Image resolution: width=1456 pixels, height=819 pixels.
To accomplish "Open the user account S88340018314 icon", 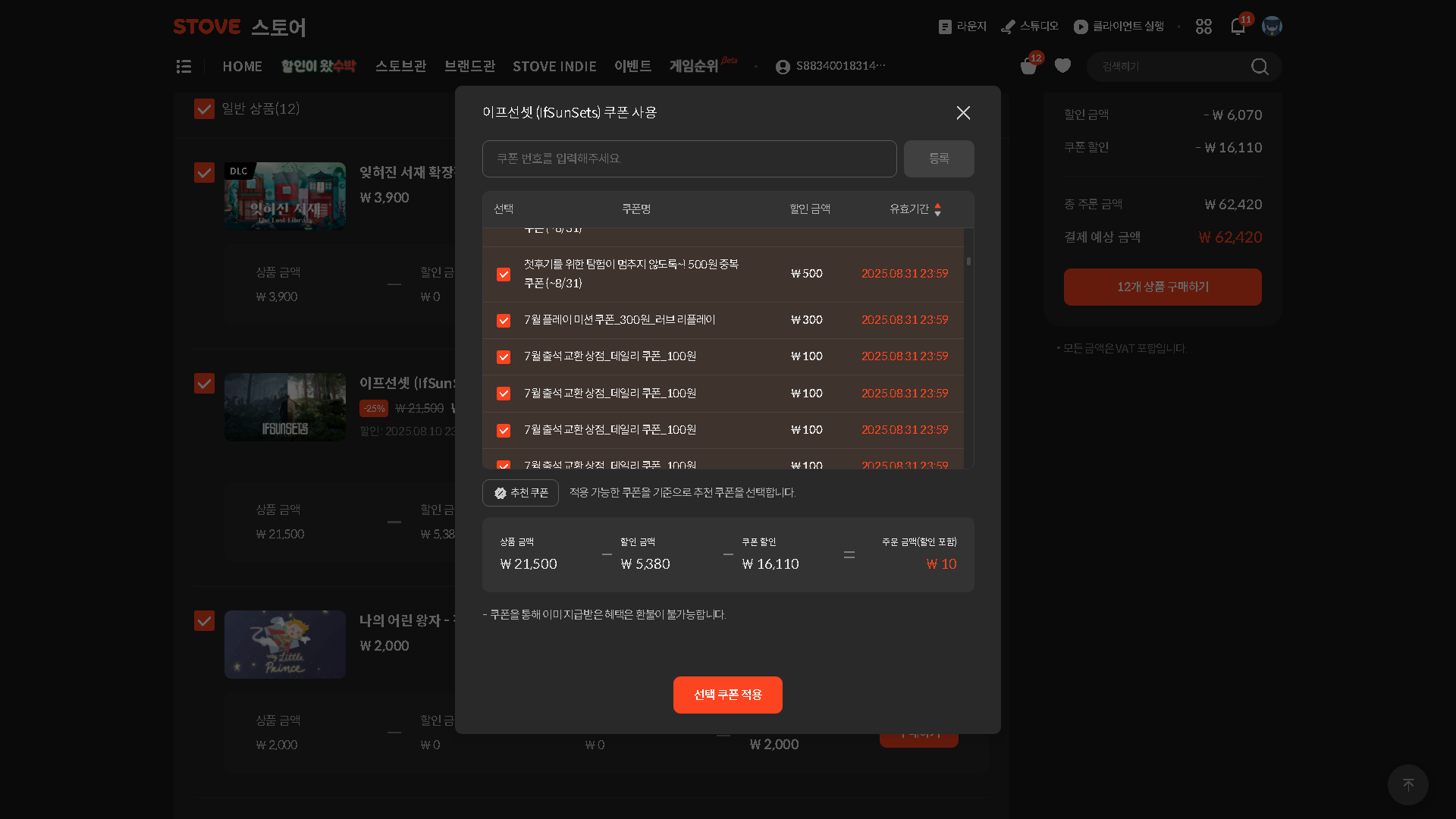I will (783, 67).
